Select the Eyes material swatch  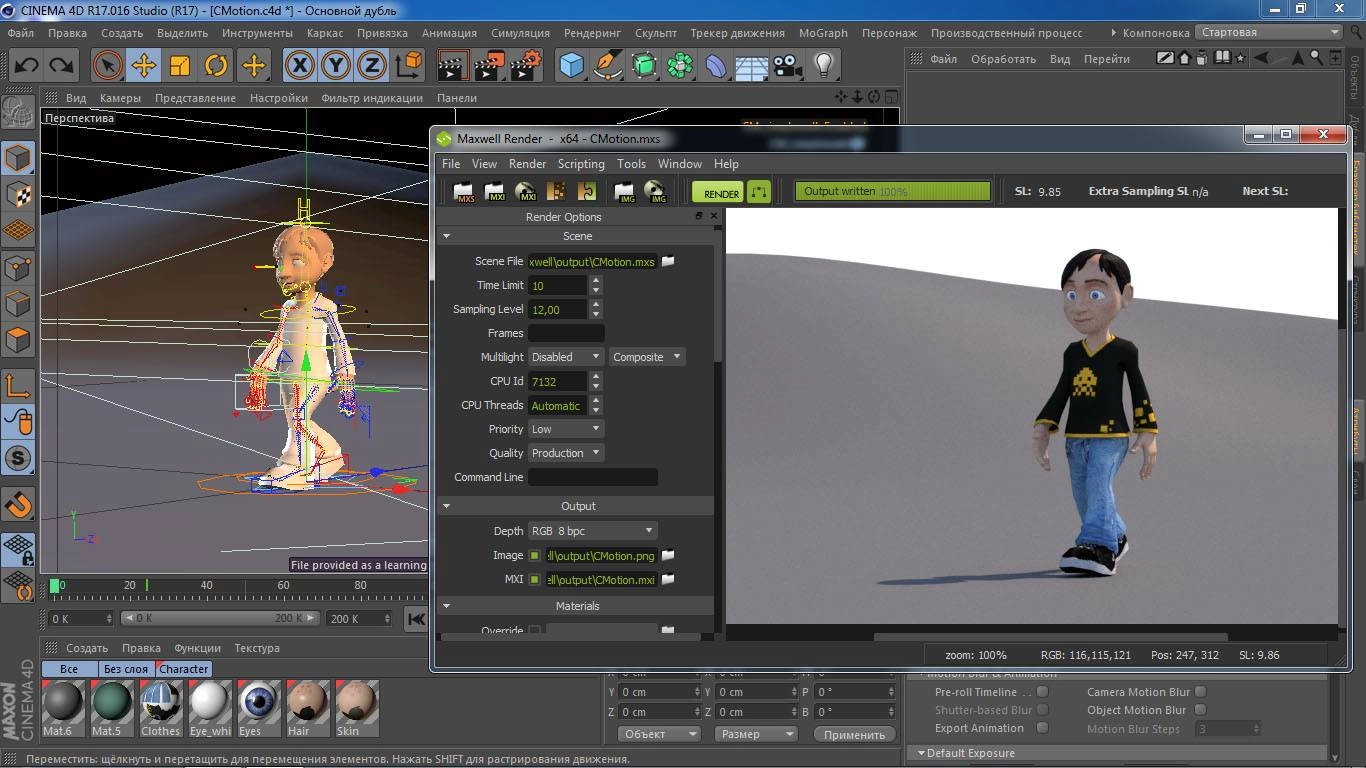click(259, 708)
